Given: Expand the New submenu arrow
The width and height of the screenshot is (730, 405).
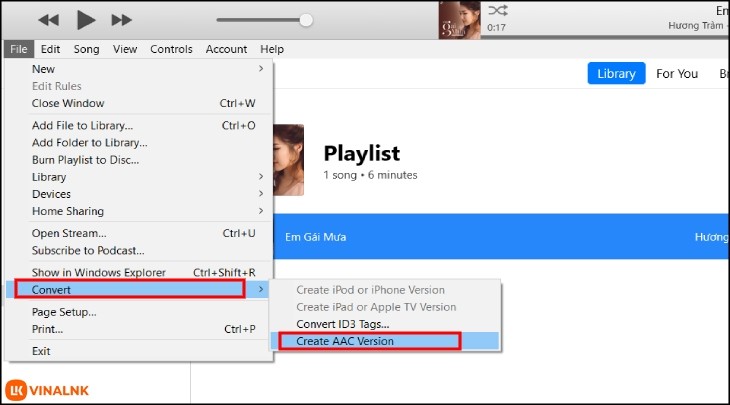Looking at the screenshot, I should click(x=261, y=69).
